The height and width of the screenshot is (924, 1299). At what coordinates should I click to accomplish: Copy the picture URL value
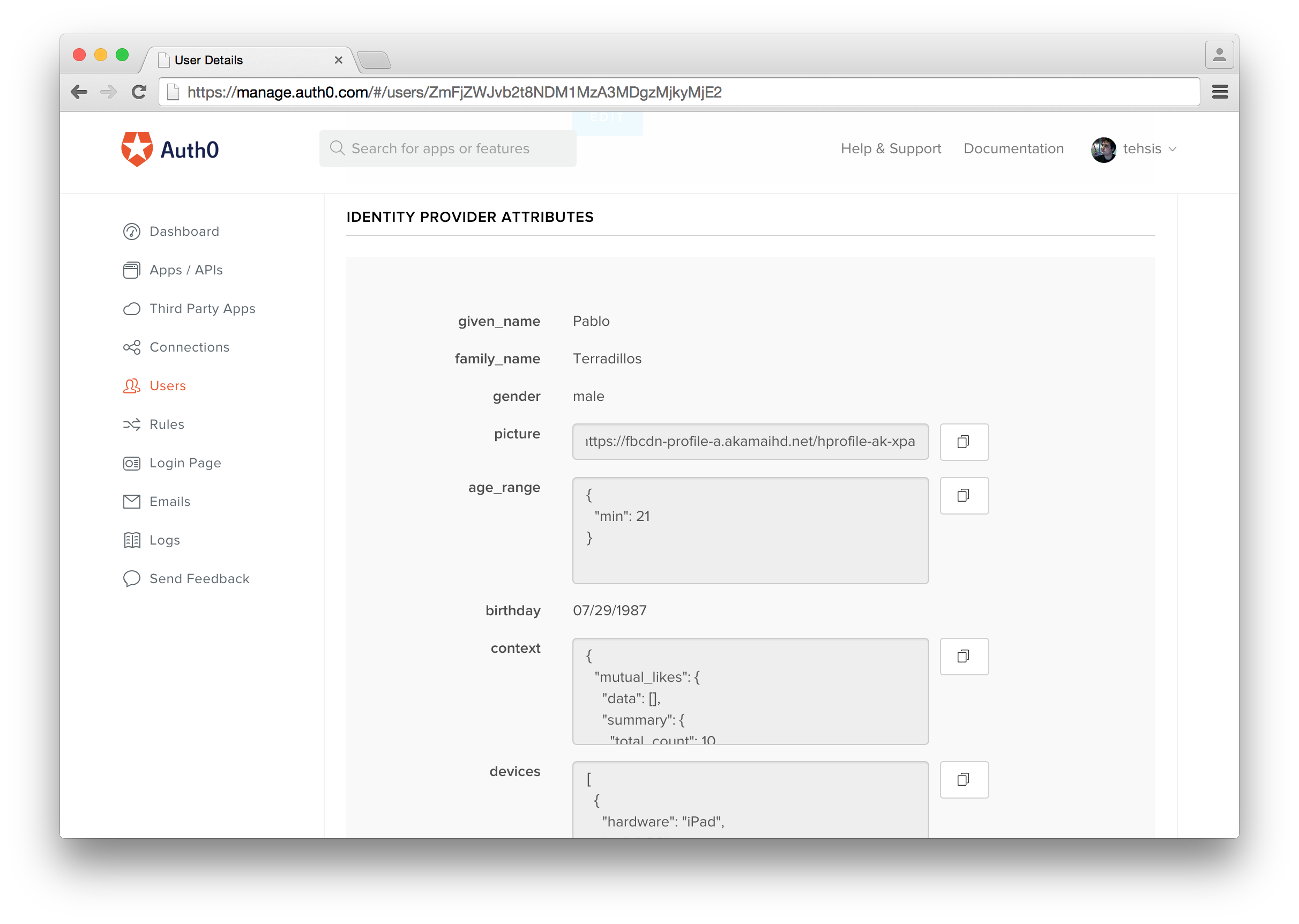tap(964, 442)
